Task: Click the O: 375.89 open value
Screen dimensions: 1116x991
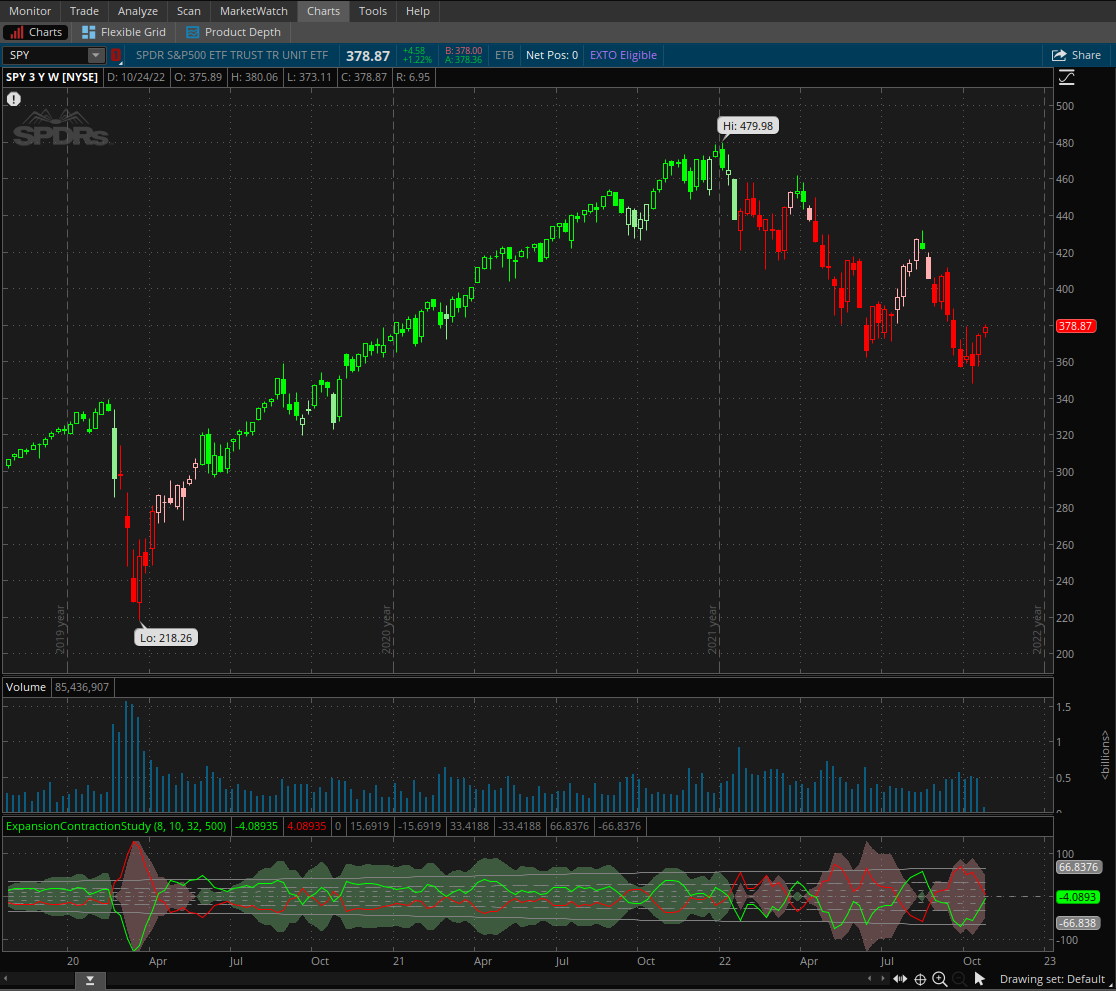Action: pos(198,77)
